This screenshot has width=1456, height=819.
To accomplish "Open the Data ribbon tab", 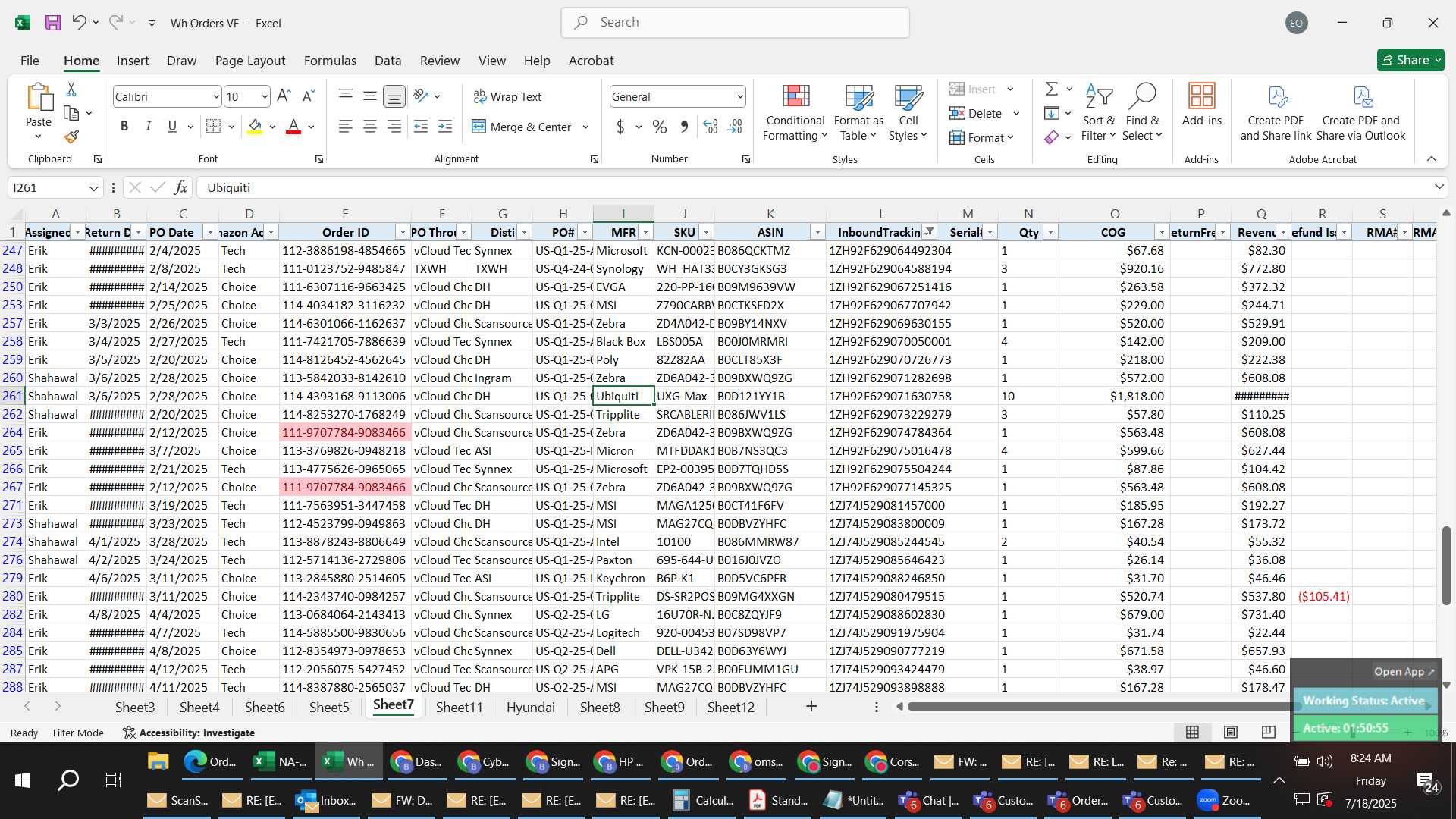I will pos(388,61).
